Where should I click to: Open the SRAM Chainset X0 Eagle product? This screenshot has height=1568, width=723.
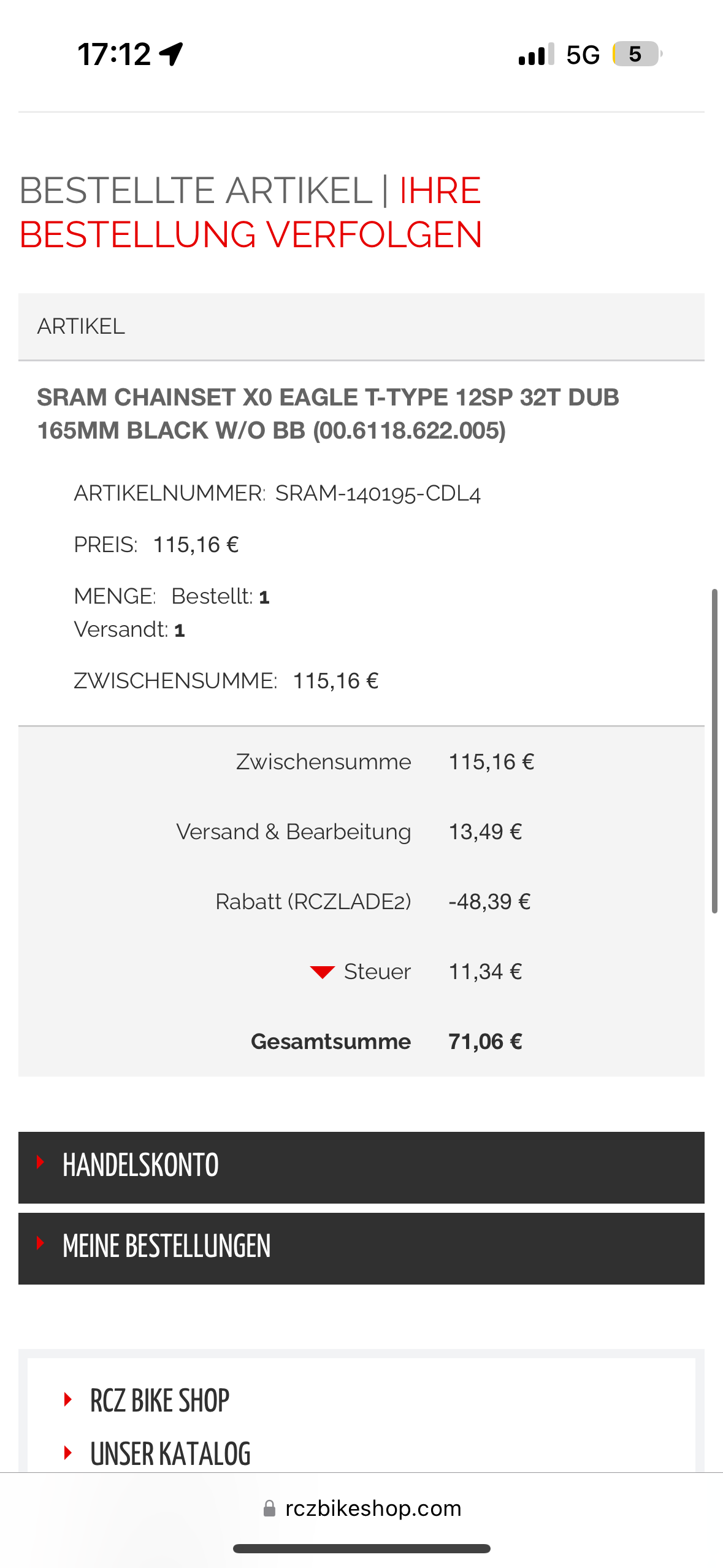(327, 413)
